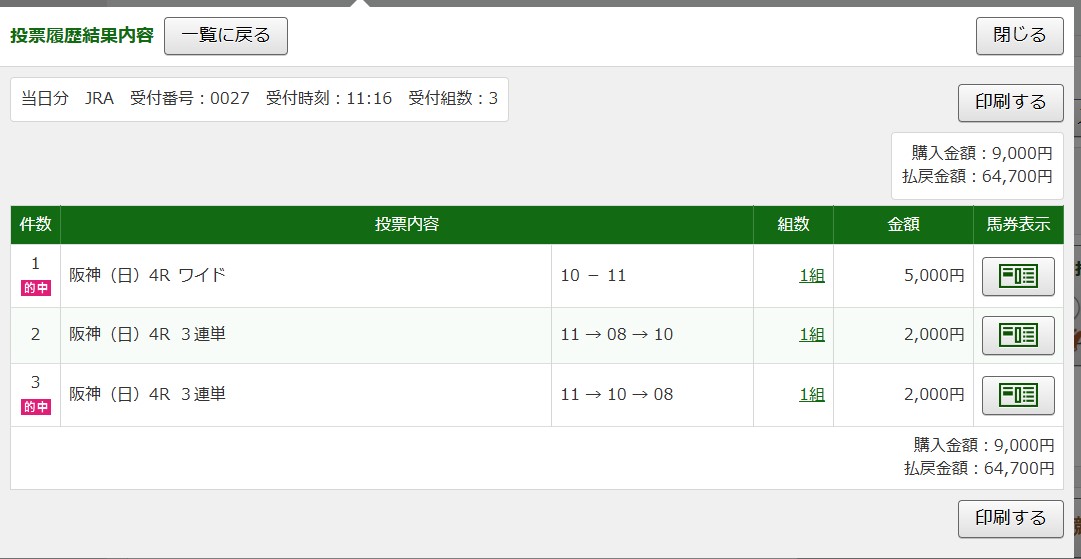Open ticket display for the ワイド 10-11 bet
This screenshot has height=559, width=1081.
point(1018,276)
